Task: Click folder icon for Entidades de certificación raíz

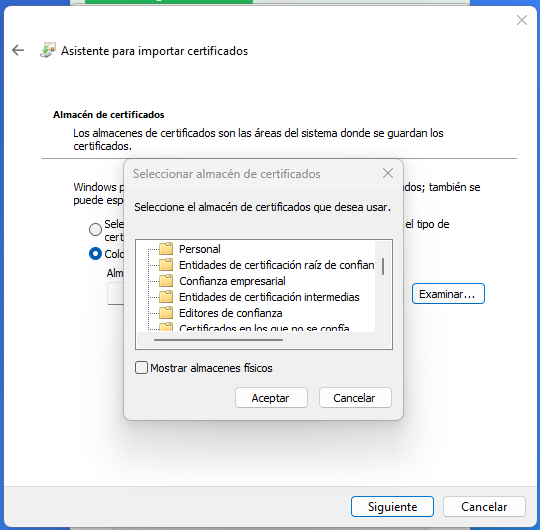Action: click(166, 264)
